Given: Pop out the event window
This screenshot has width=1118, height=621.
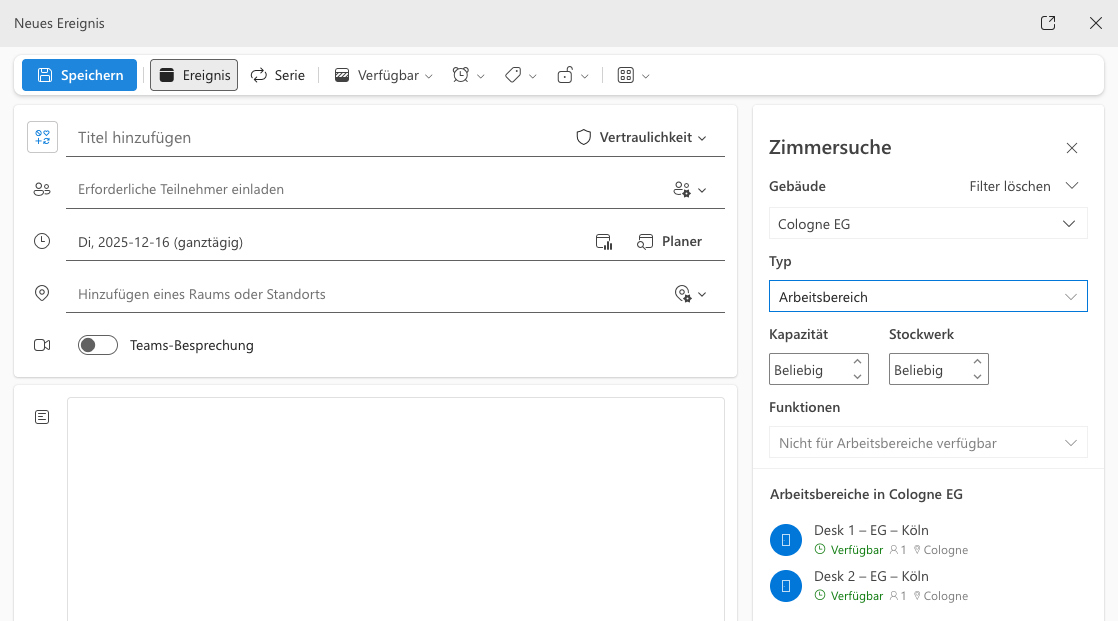Looking at the screenshot, I should [1048, 23].
